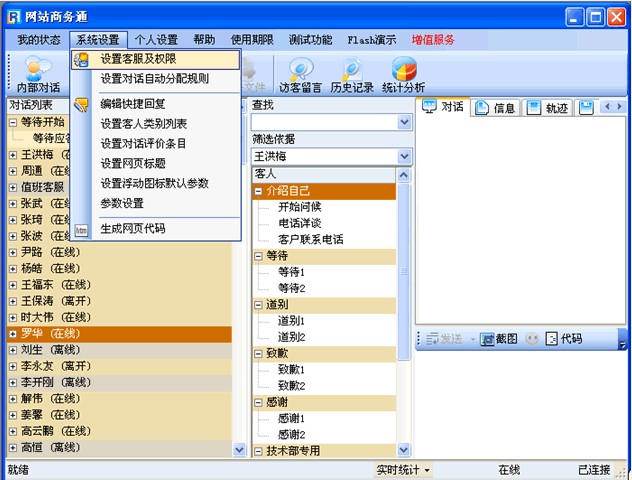632x480 pixels.
Task: Collapse the 感谢 quick reply group
Action: click(258, 403)
